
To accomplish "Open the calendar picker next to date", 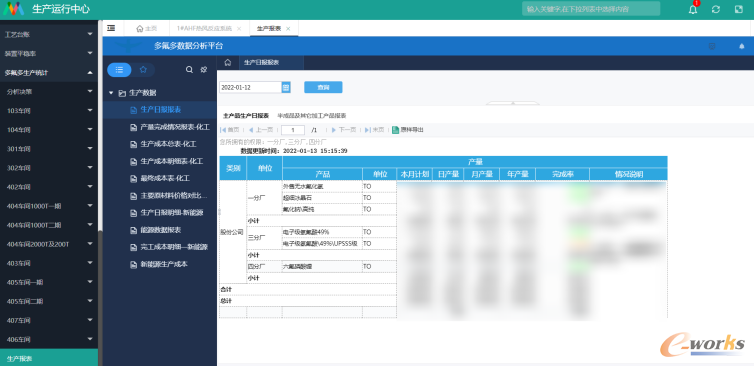I will tap(286, 87).
